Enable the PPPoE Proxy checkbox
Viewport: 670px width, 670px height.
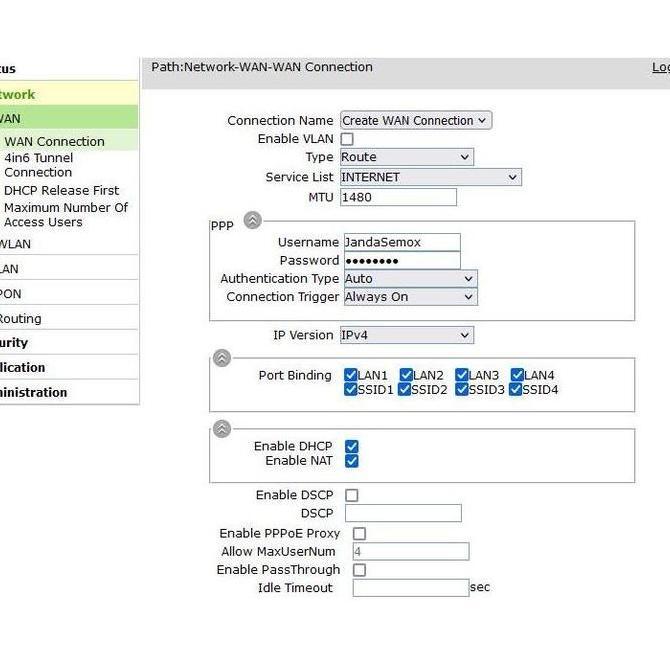pyautogui.click(x=359, y=534)
